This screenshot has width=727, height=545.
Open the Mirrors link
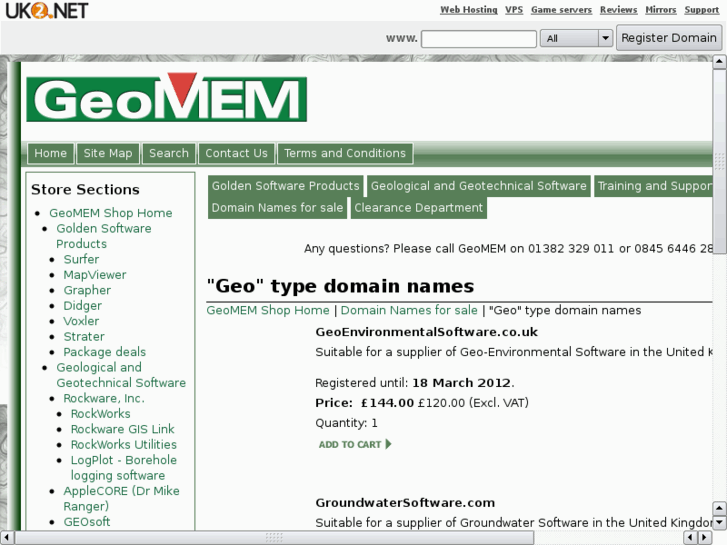click(x=661, y=10)
